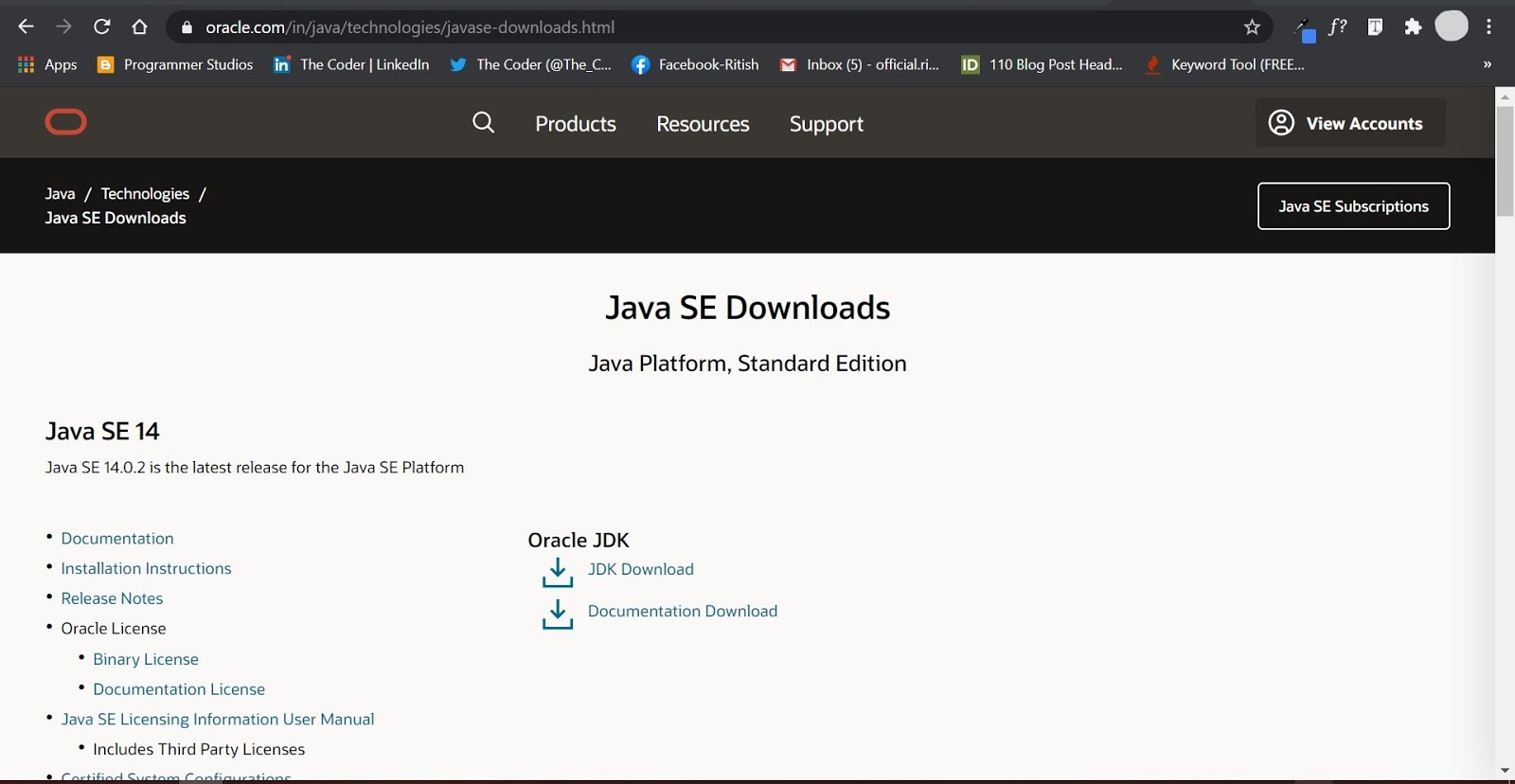Click the address bar URL field
This screenshot has width=1515, height=784.
point(663,27)
